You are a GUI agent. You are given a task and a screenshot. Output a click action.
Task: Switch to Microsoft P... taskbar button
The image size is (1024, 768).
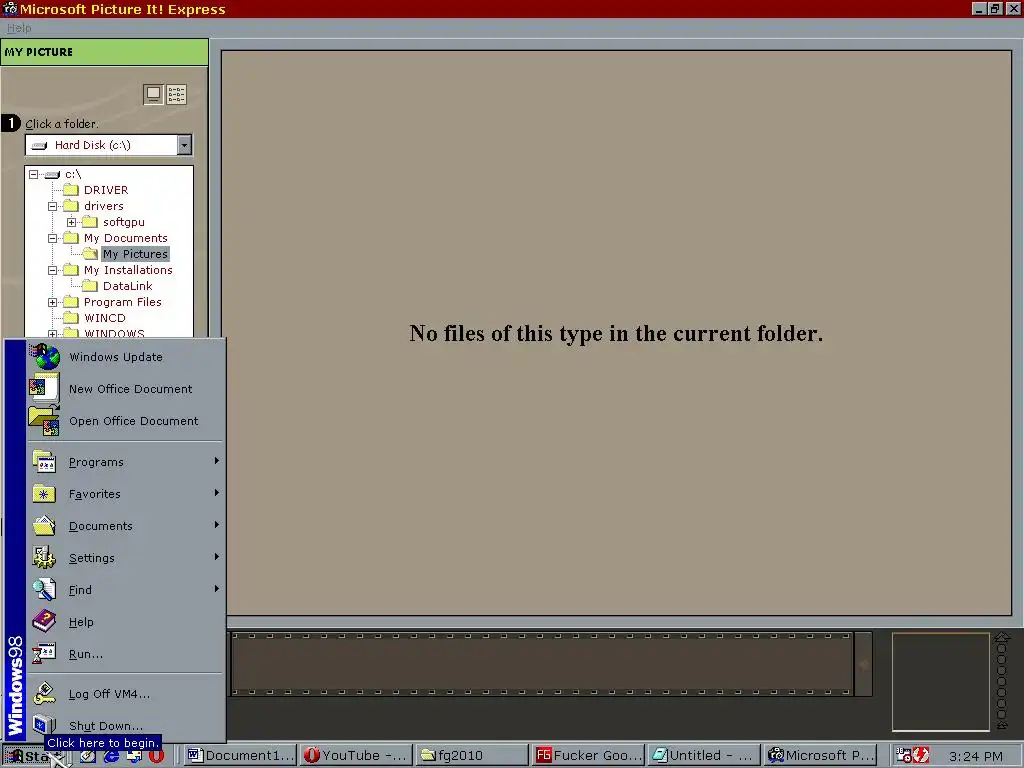[820, 756]
